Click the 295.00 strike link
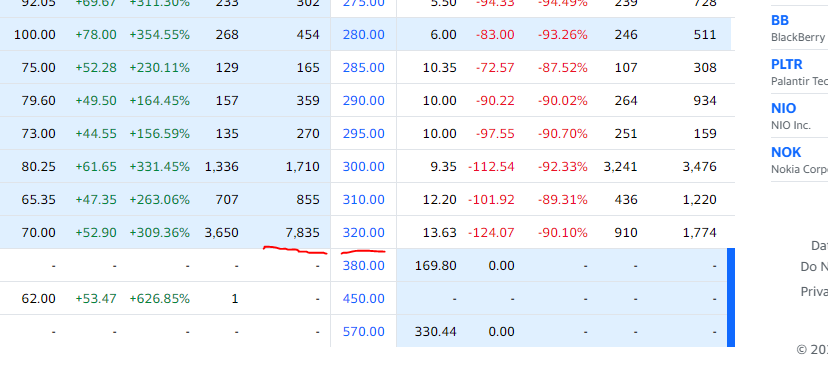The width and height of the screenshot is (828, 371). click(x=363, y=134)
